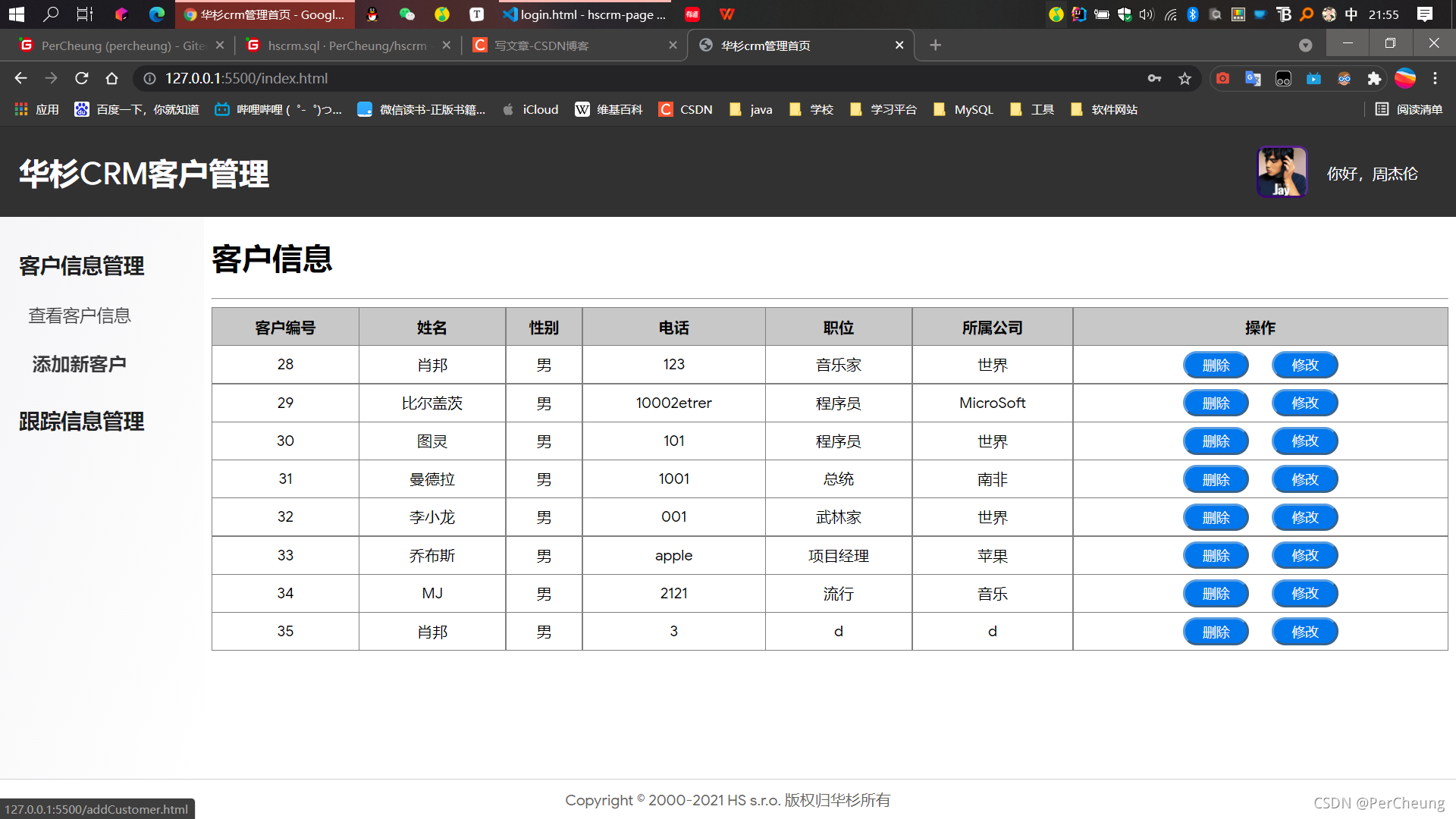The width and height of the screenshot is (1456, 819).
Task: Click the Jay user avatar picture
Action: click(1282, 172)
